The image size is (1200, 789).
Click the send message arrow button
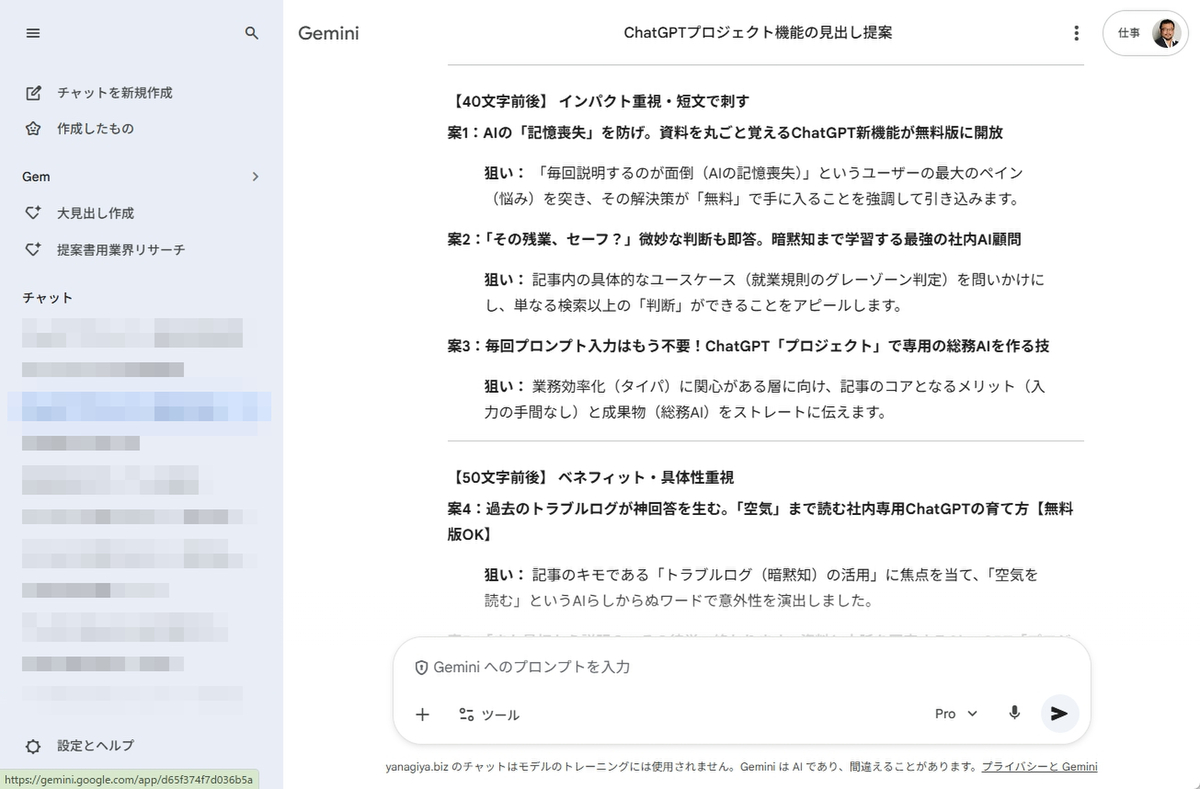[1059, 713]
